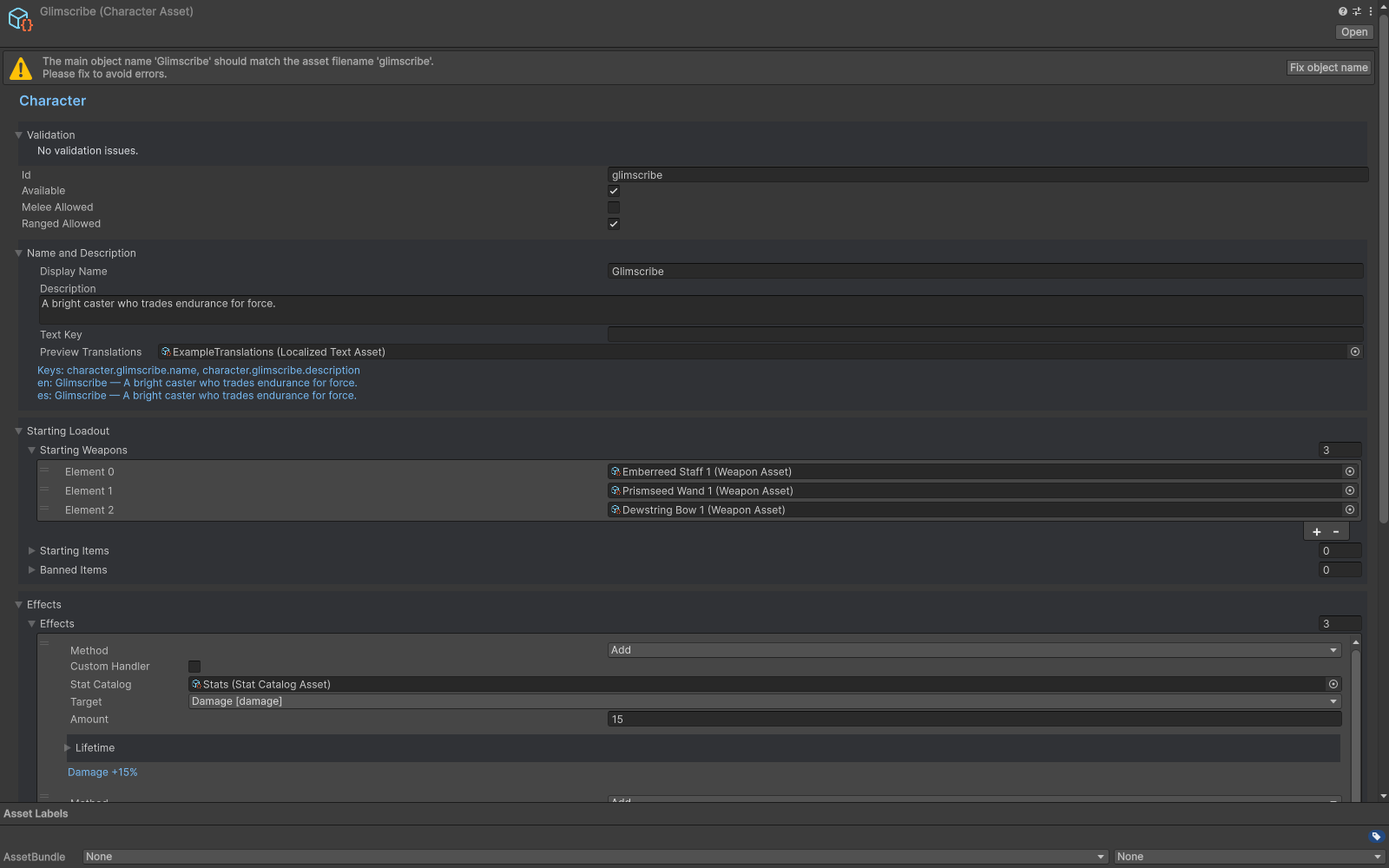Open the AssetBundle name dropdown
The height and width of the screenshot is (868, 1389).
(x=596, y=857)
